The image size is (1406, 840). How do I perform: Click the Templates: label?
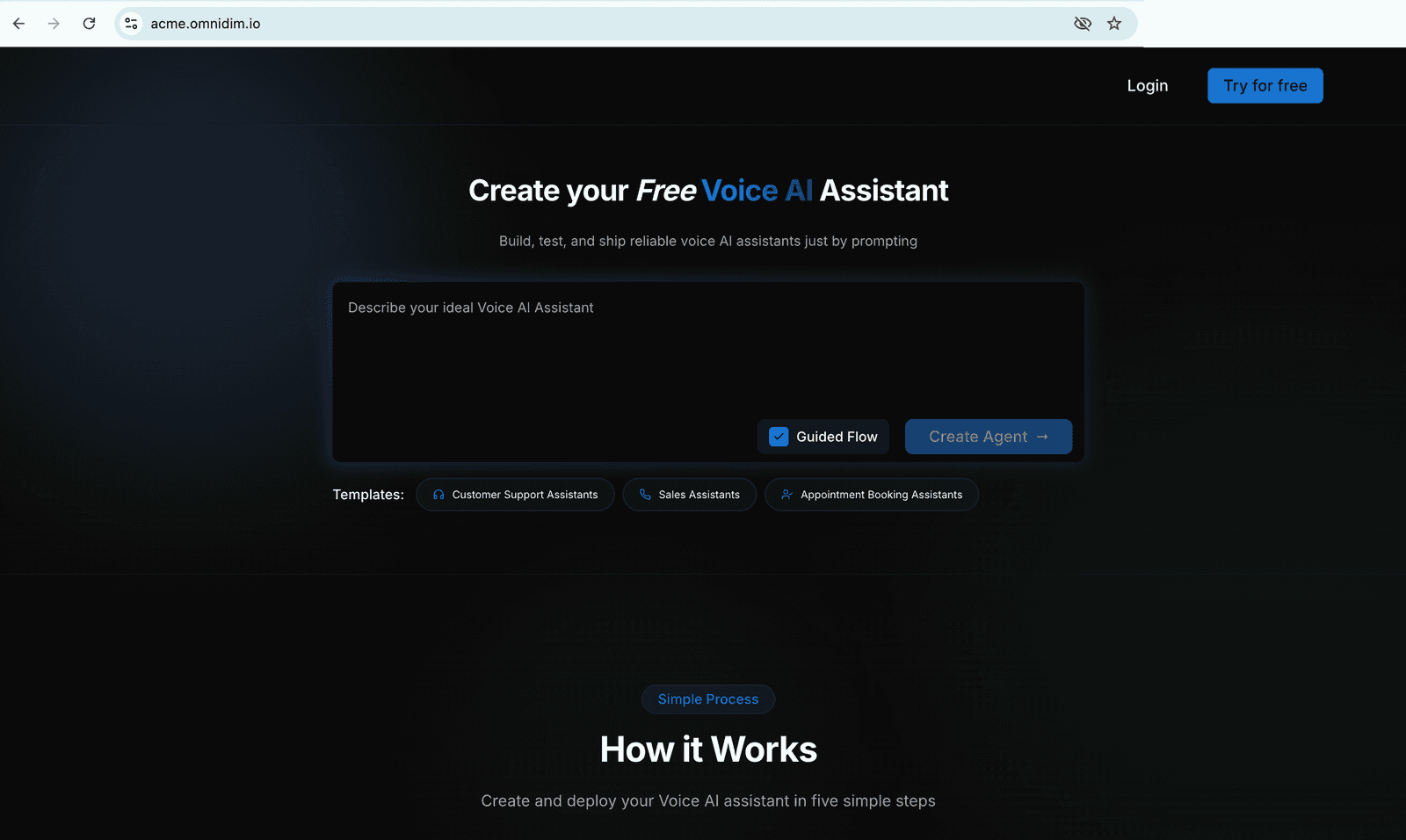tap(368, 495)
